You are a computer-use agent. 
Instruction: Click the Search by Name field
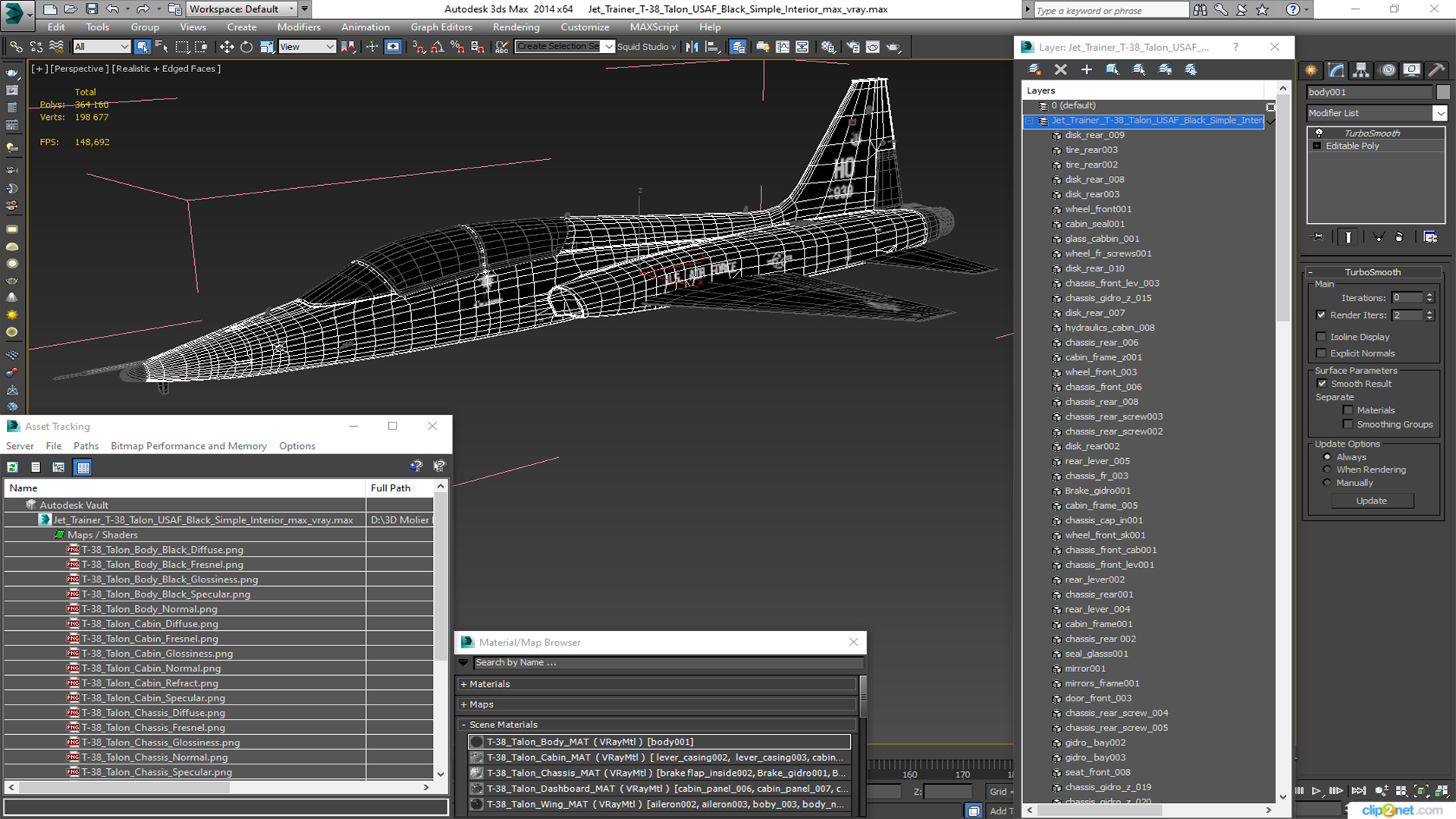pos(668,663)
